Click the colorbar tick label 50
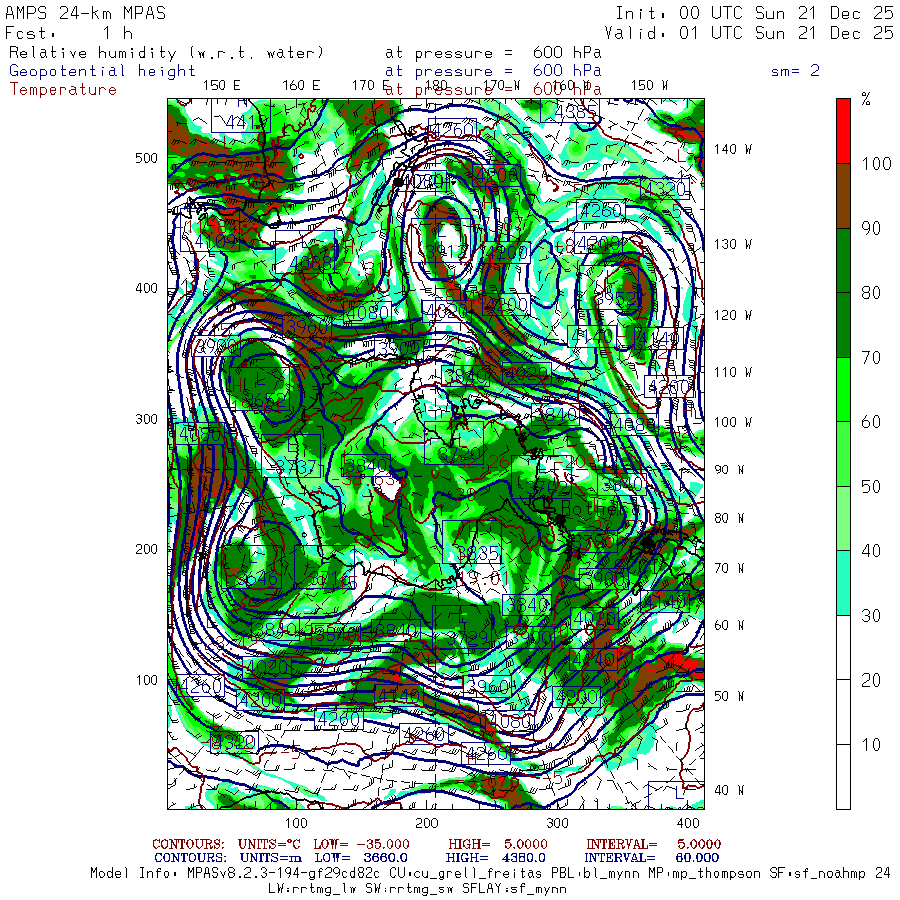This screenshot has height=900, width=900. pyautogui.click(x=871, y=487)
